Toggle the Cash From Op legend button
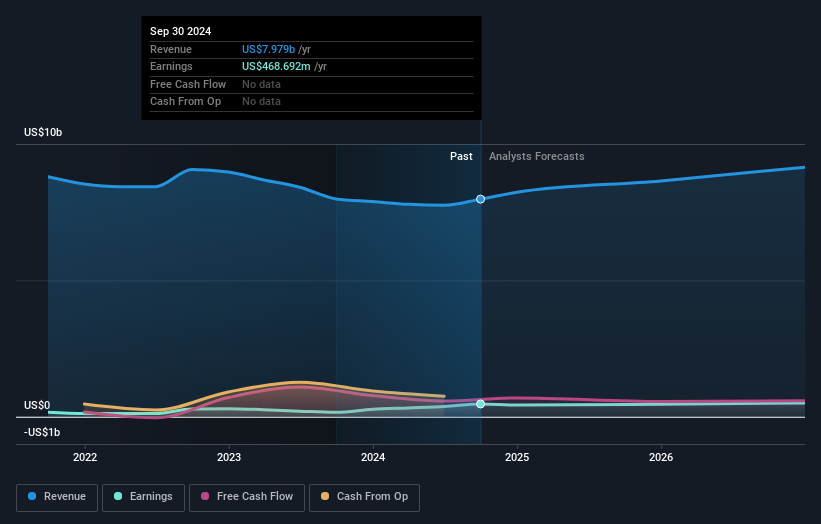Viewport: 821px width, 524px height. [364, 497]
